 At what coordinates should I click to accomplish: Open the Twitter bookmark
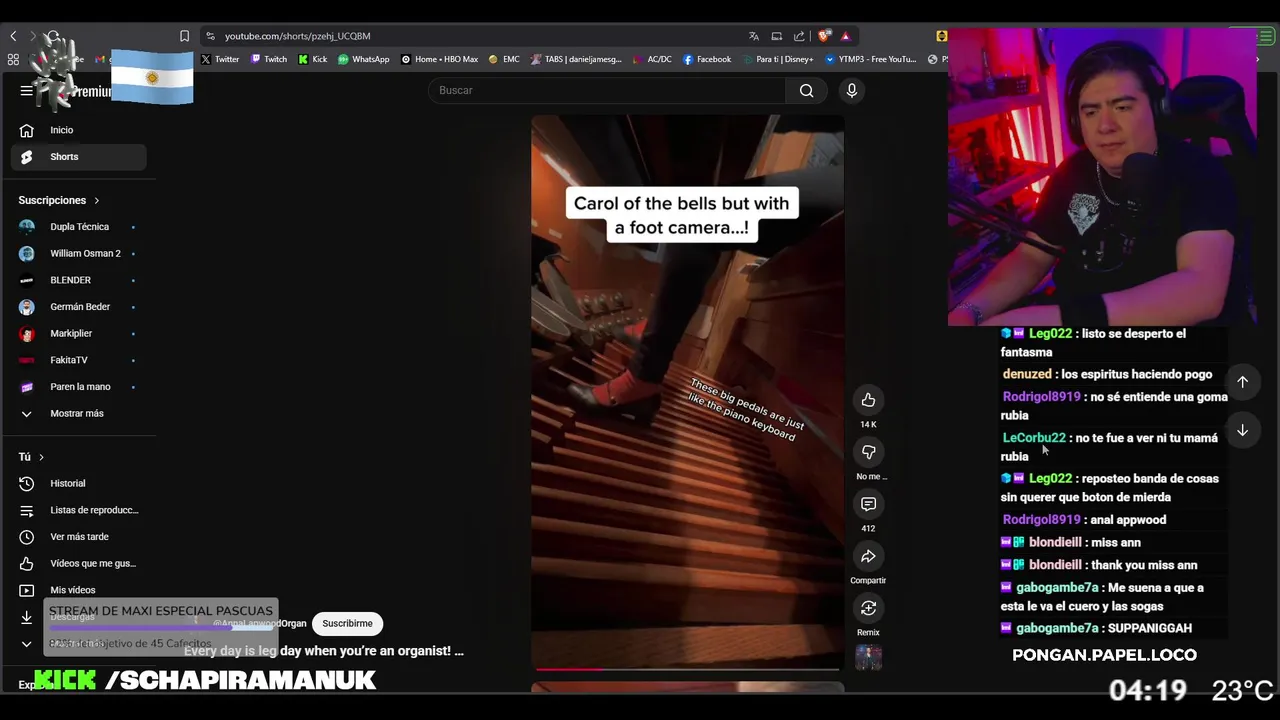[x=220, y=59]
